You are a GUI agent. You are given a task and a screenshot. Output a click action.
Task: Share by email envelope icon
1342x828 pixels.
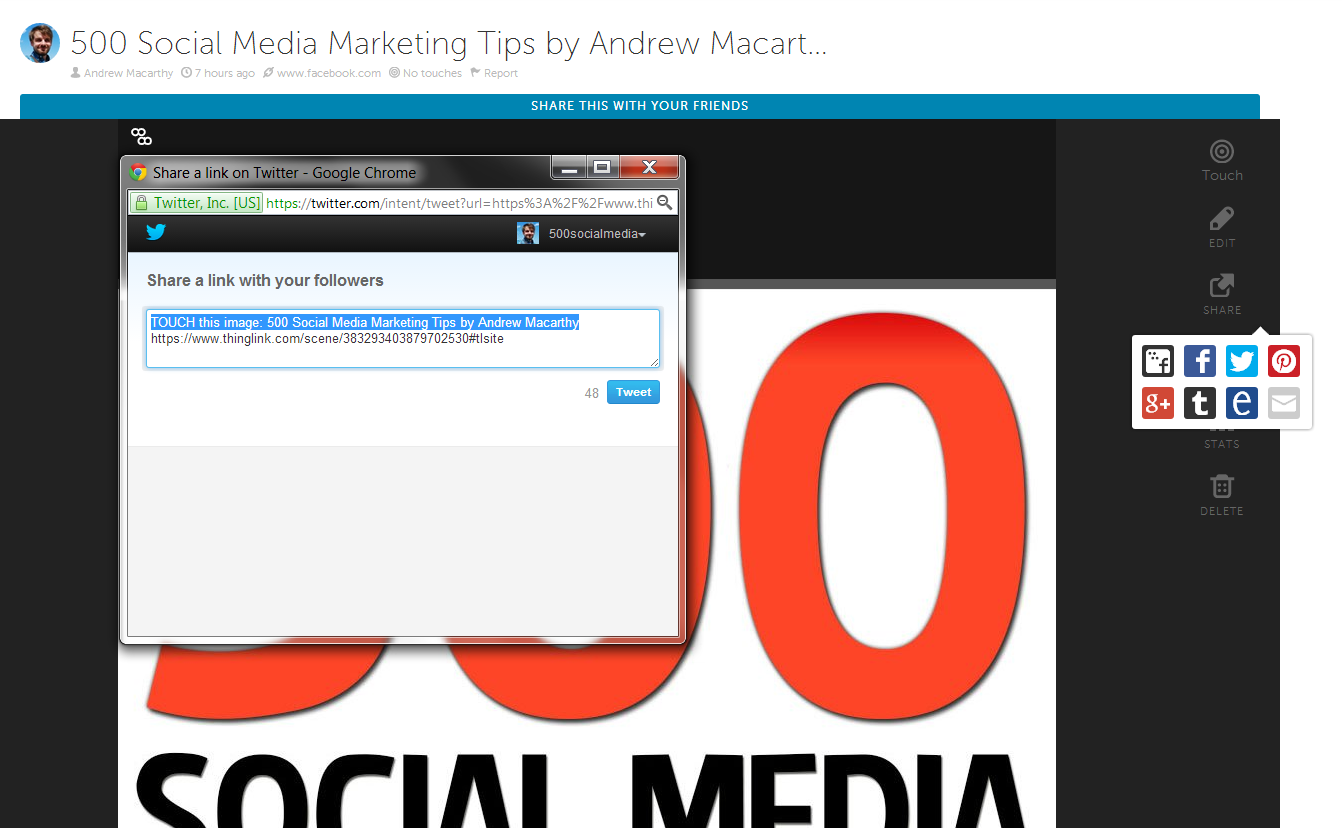click(1284, 403)
